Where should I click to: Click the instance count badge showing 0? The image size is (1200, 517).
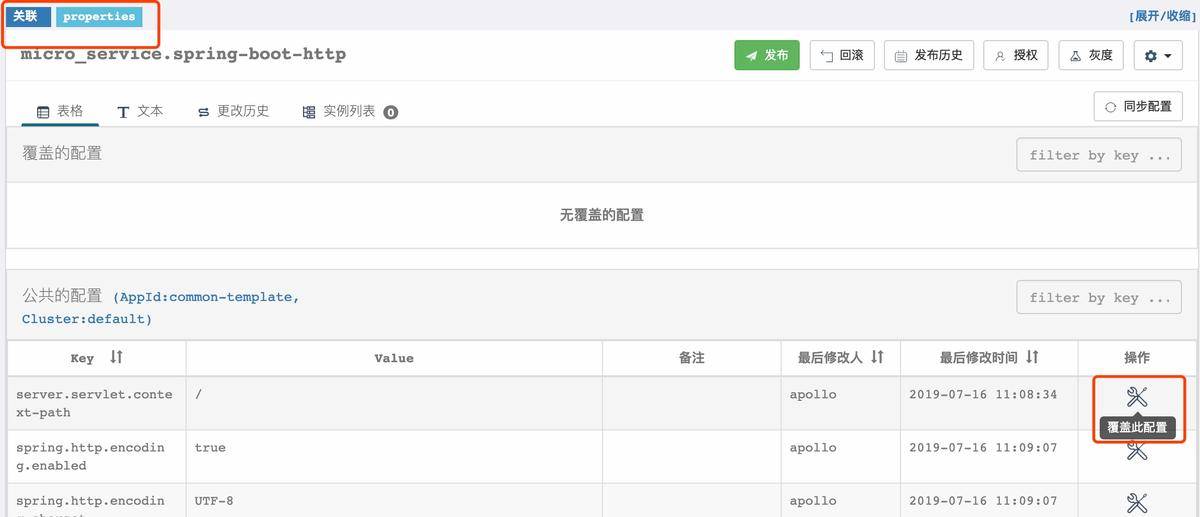(x=390, y=112)
